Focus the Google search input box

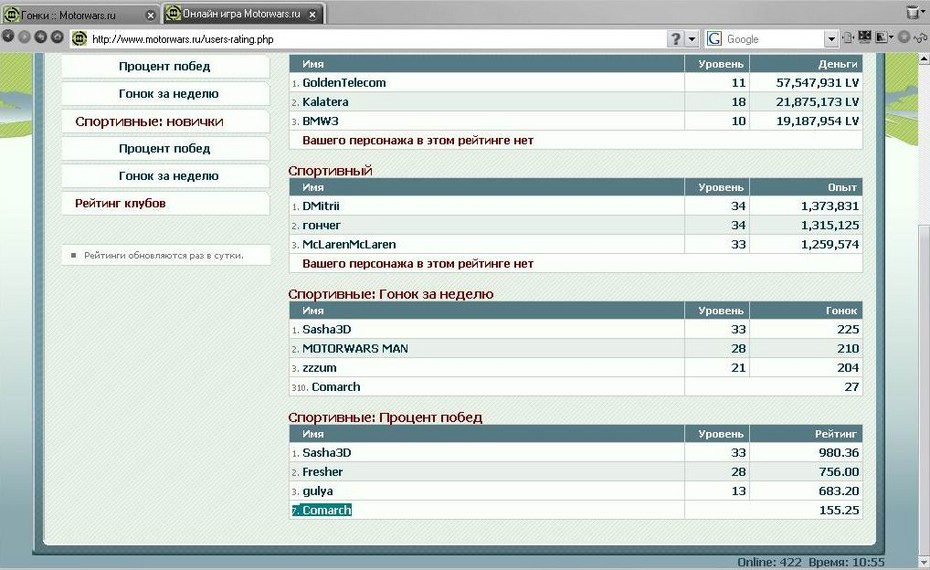773,39
